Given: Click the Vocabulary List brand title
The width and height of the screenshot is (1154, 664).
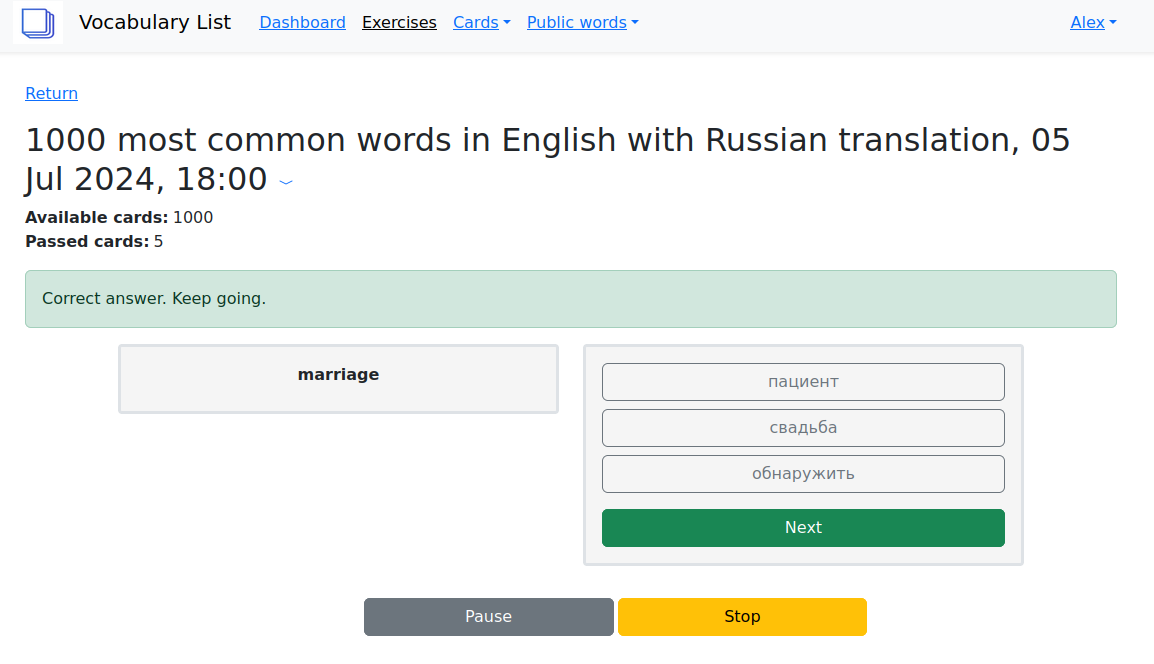Looking at the screenshot, I should tap(155, 22).
